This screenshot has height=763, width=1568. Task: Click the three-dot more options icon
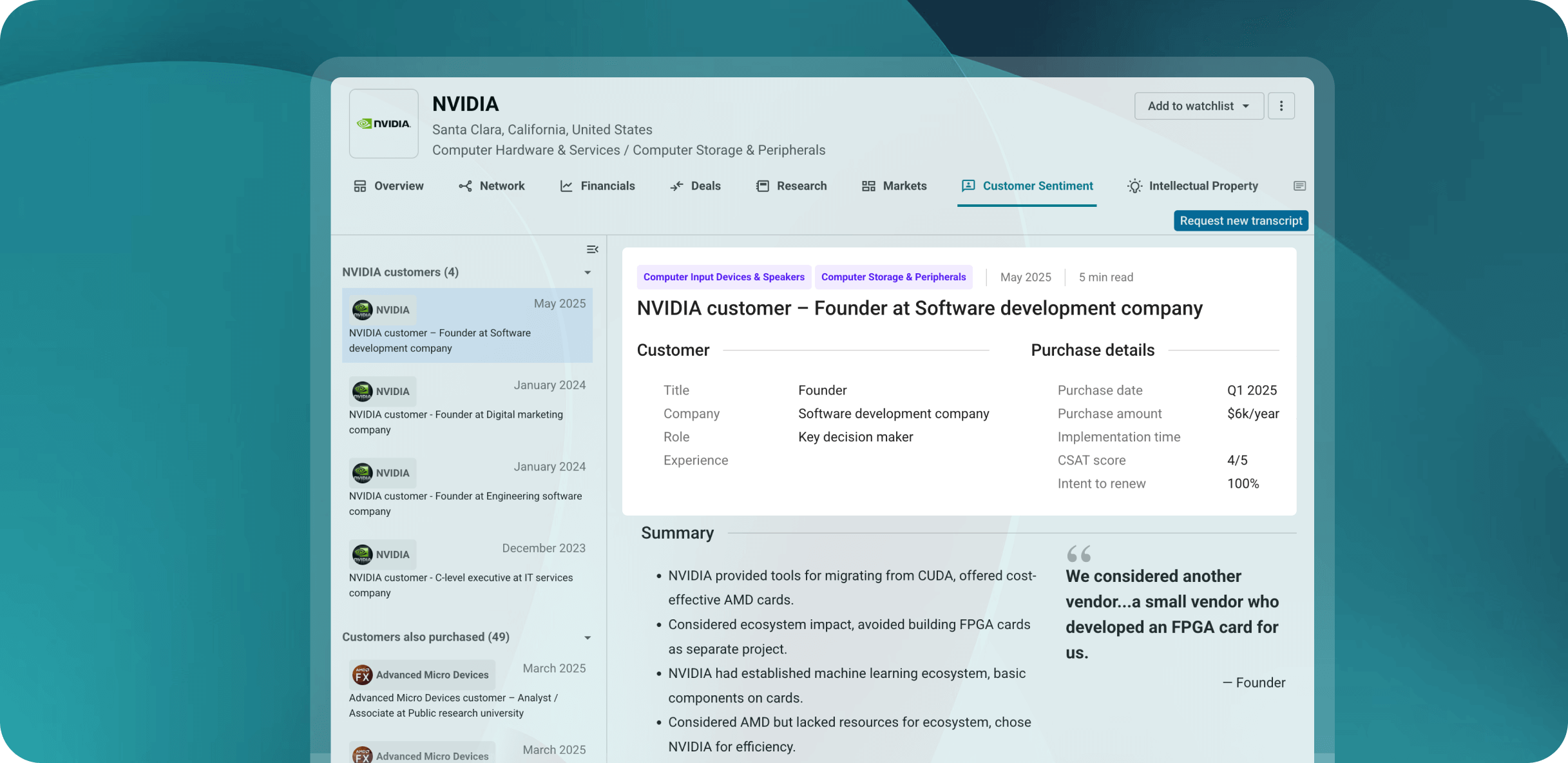[x=1281, y=106]
